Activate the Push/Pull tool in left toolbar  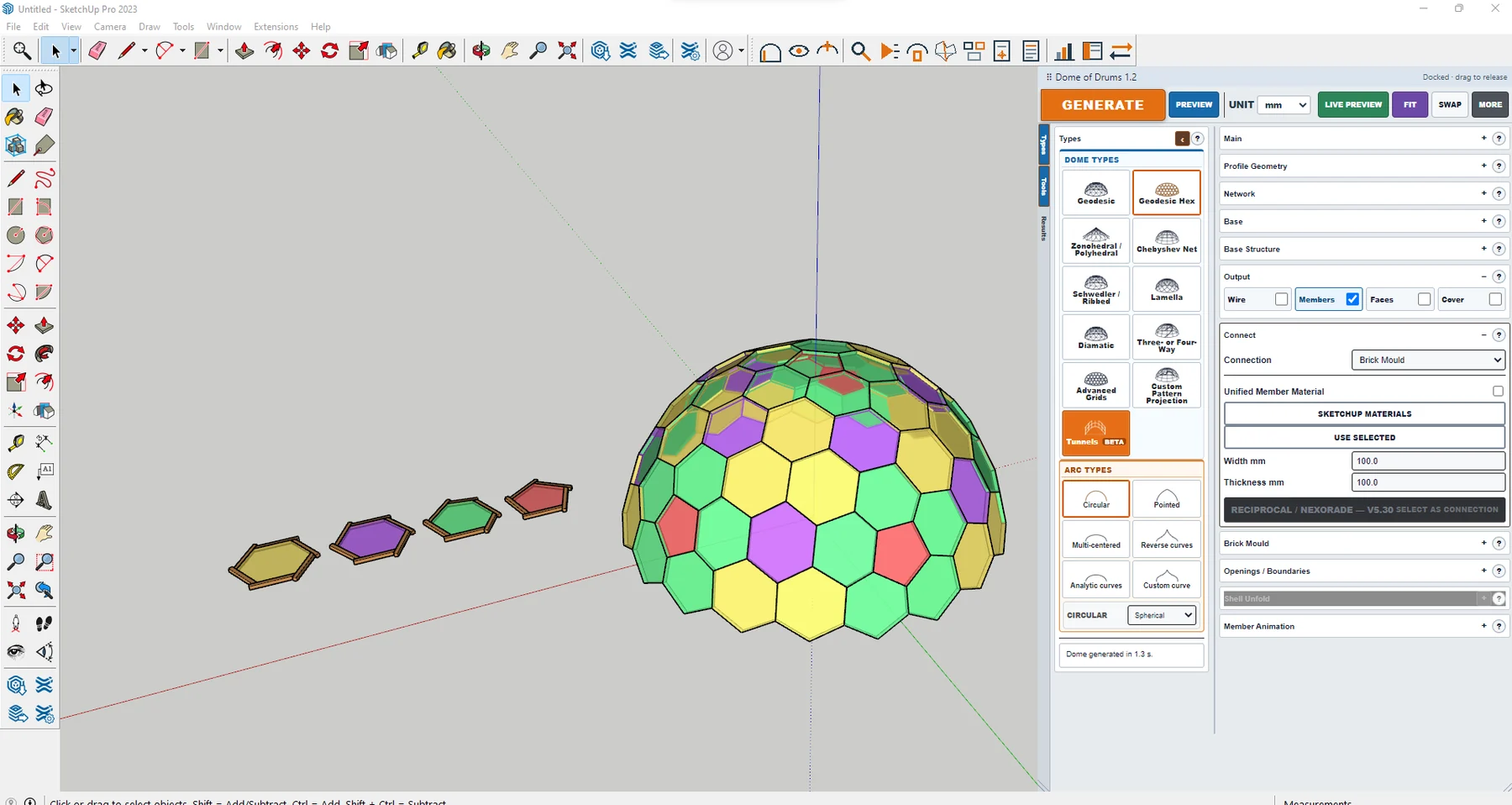(x=44, y=325)
